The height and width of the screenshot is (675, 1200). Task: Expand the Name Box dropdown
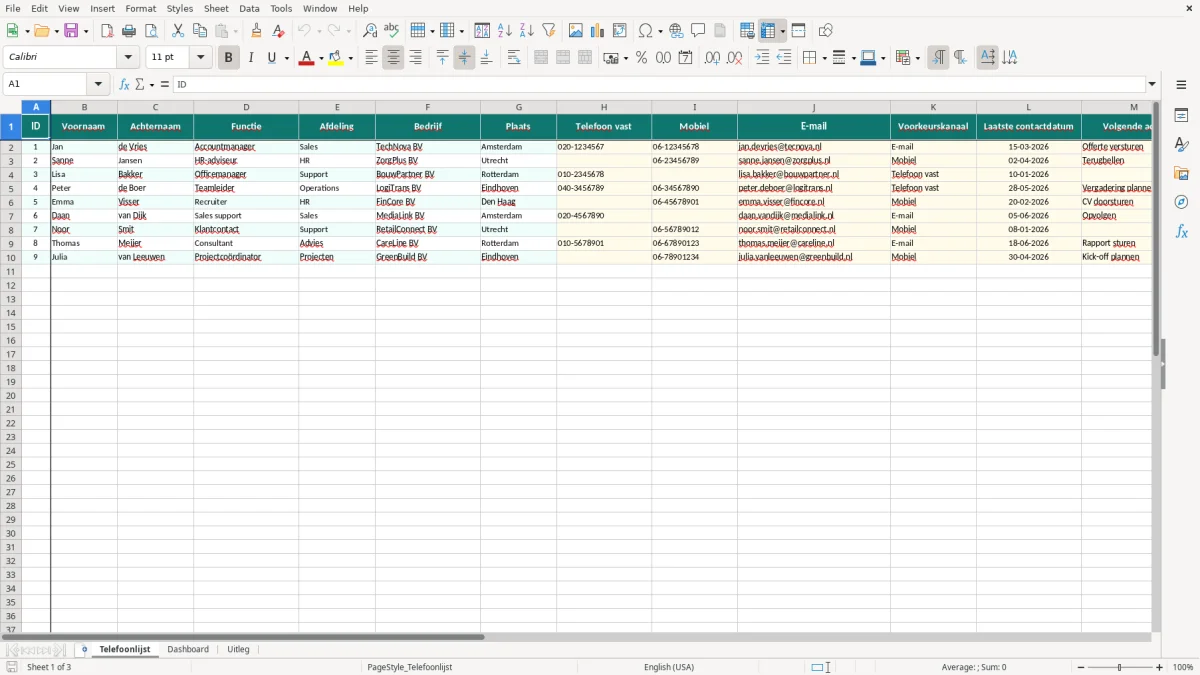(x=98, y=84)
